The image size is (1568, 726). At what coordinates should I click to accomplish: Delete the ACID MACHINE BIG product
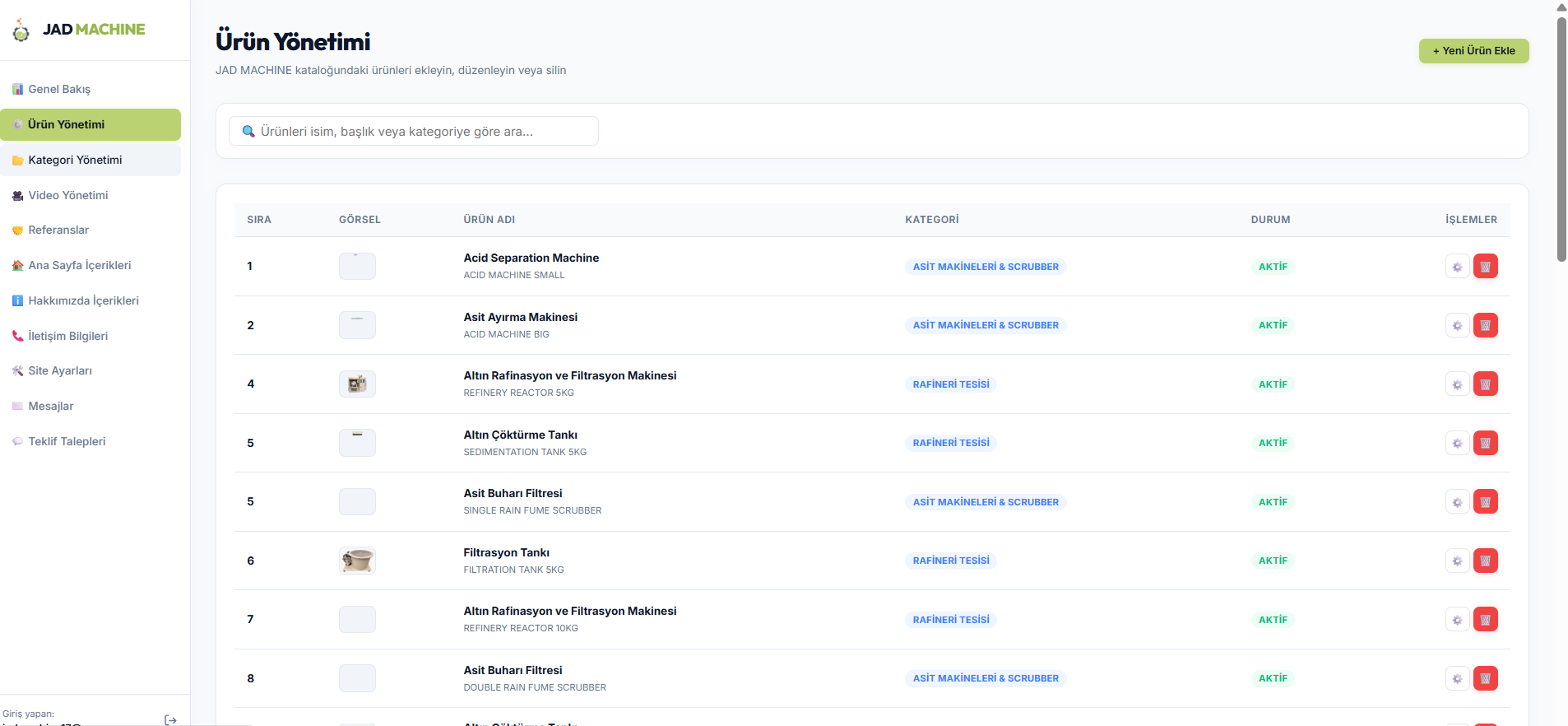click(1485, 325)
